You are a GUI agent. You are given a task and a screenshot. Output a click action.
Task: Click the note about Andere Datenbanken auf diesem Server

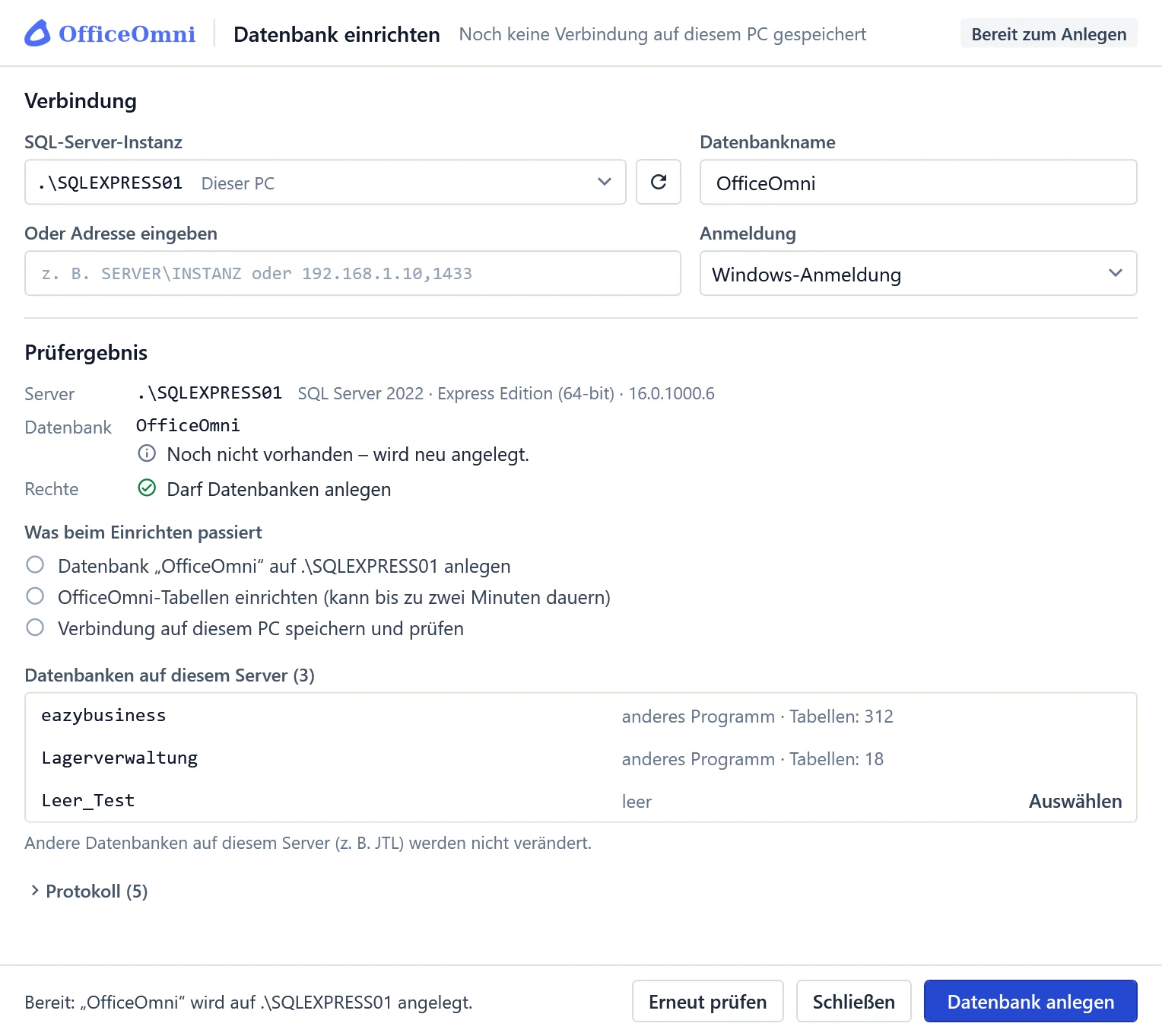point(308,843)
